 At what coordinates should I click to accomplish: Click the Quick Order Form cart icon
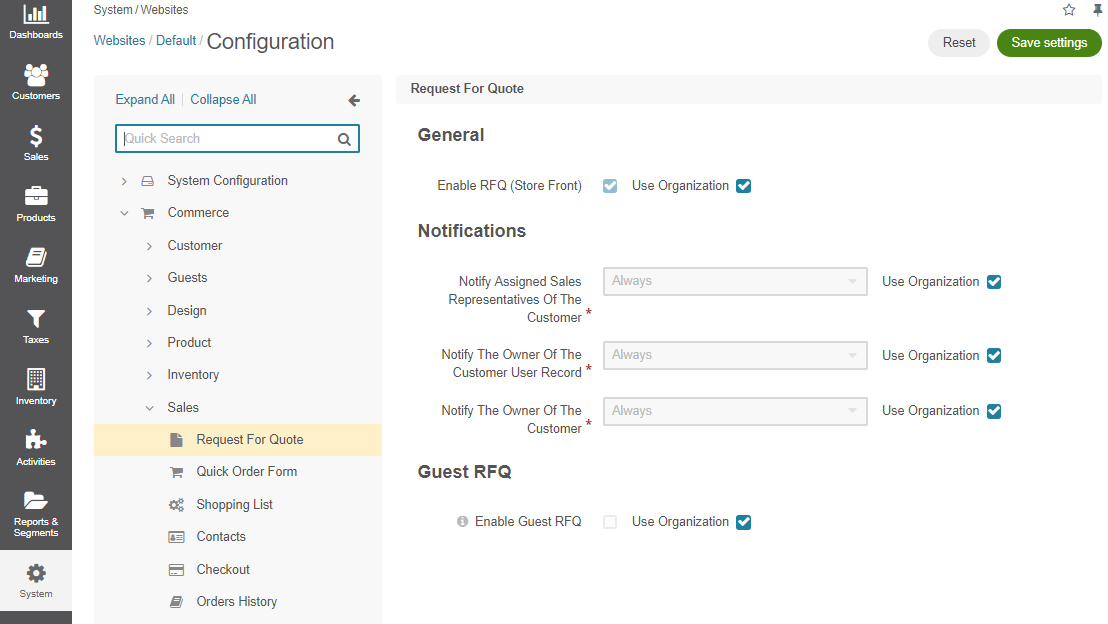(177, 472)
